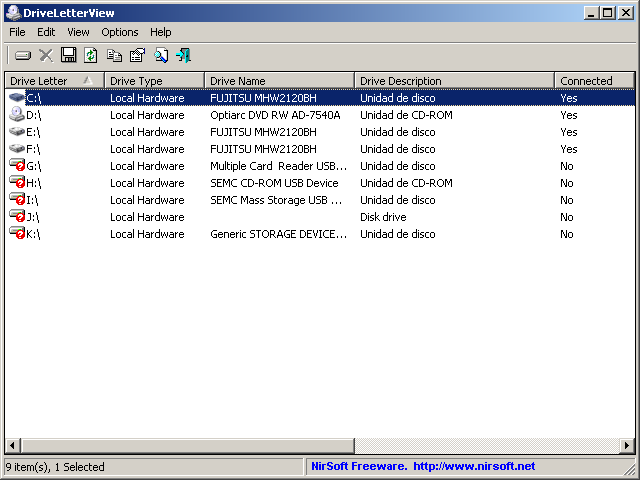Click the No connected value for G:\

coord(567,166)
